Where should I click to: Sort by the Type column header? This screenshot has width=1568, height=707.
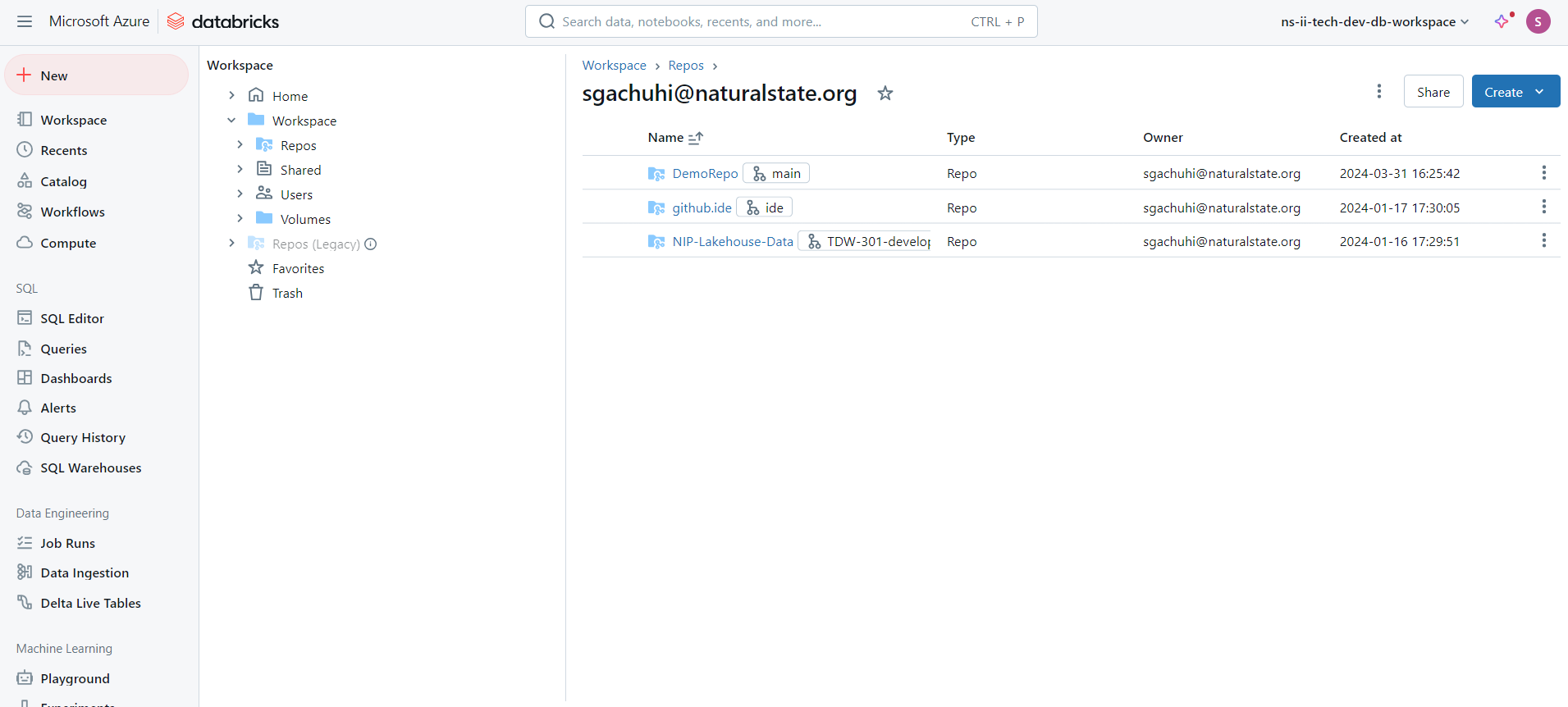pos(961,138)
